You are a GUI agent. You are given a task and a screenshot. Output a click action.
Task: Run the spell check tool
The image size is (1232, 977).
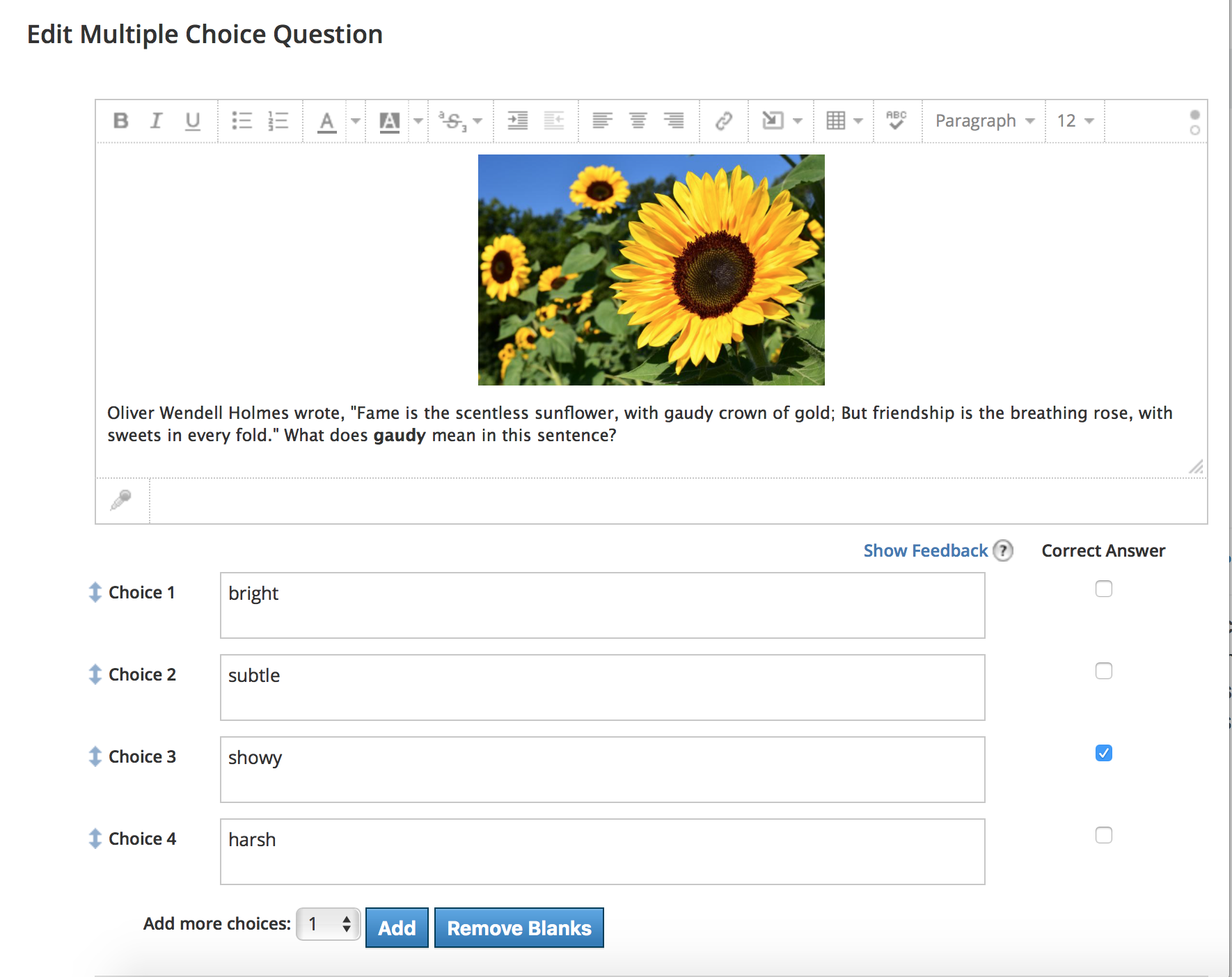point(897,120)
